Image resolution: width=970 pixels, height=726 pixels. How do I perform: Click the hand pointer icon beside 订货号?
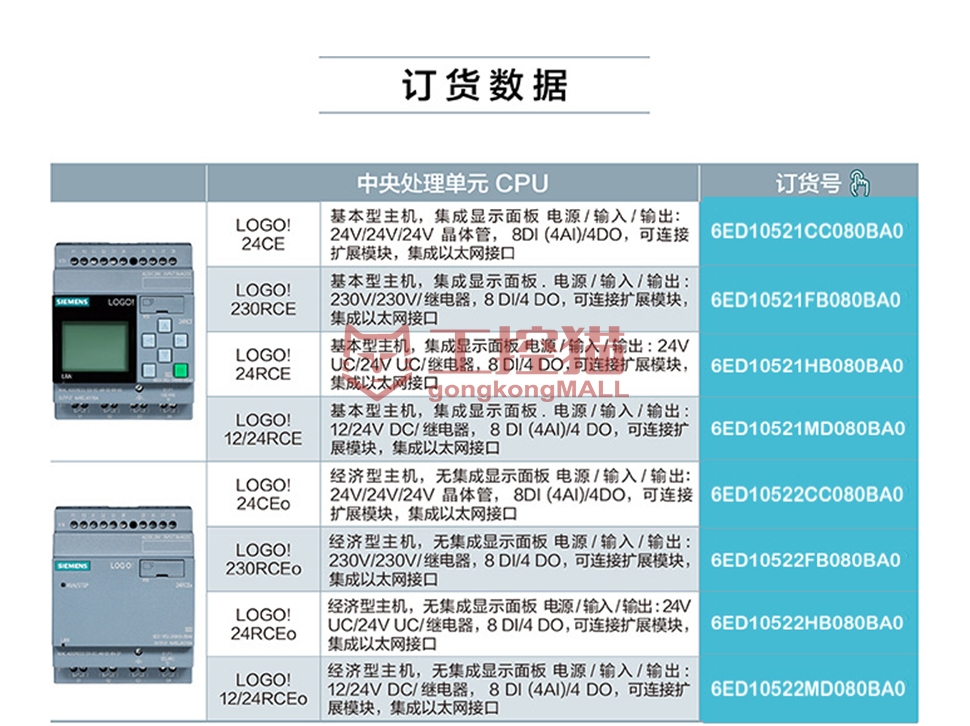tap(859, 183)
